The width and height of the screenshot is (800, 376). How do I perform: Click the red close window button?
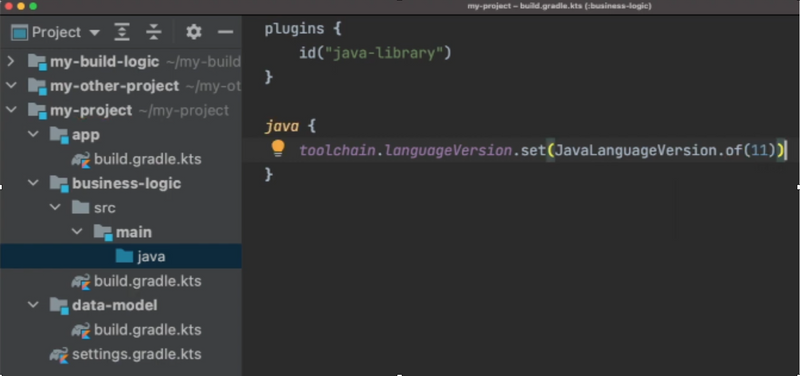coord(8,6)
